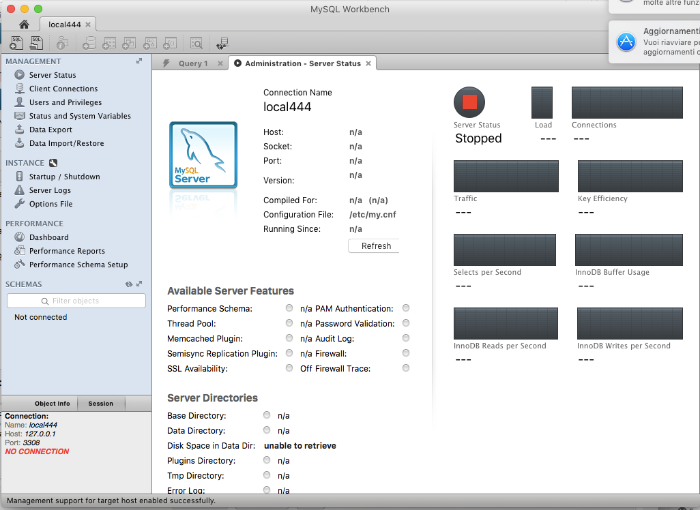700x510 pixels.
Task: Click the MySQL Server dolphin logo
Action: (203, 155)
